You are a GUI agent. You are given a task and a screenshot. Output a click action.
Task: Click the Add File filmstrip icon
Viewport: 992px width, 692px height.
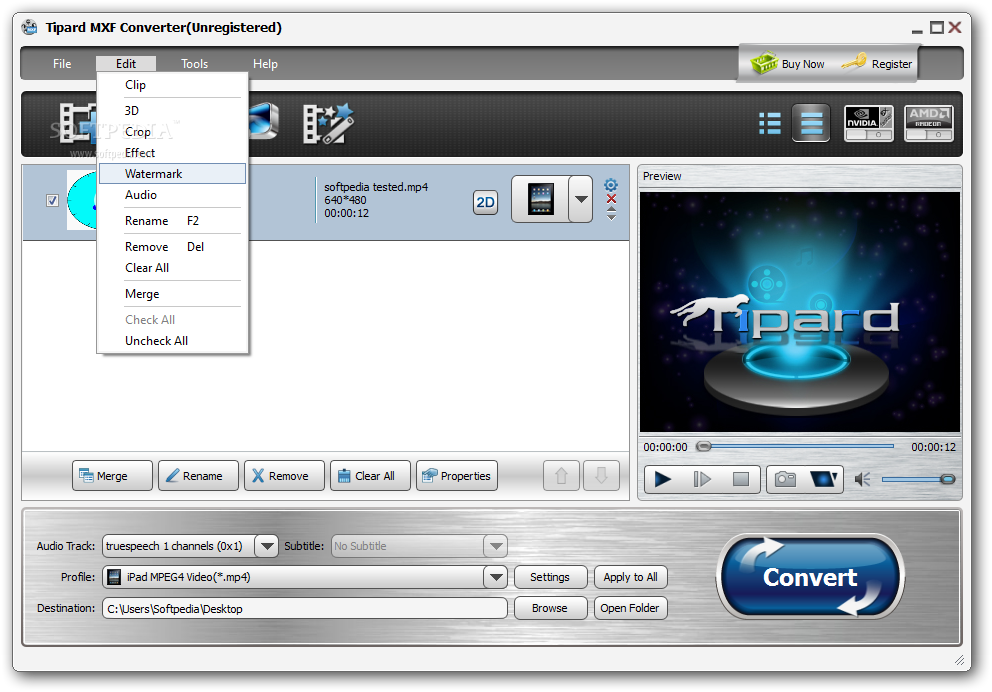coord(77,122)
